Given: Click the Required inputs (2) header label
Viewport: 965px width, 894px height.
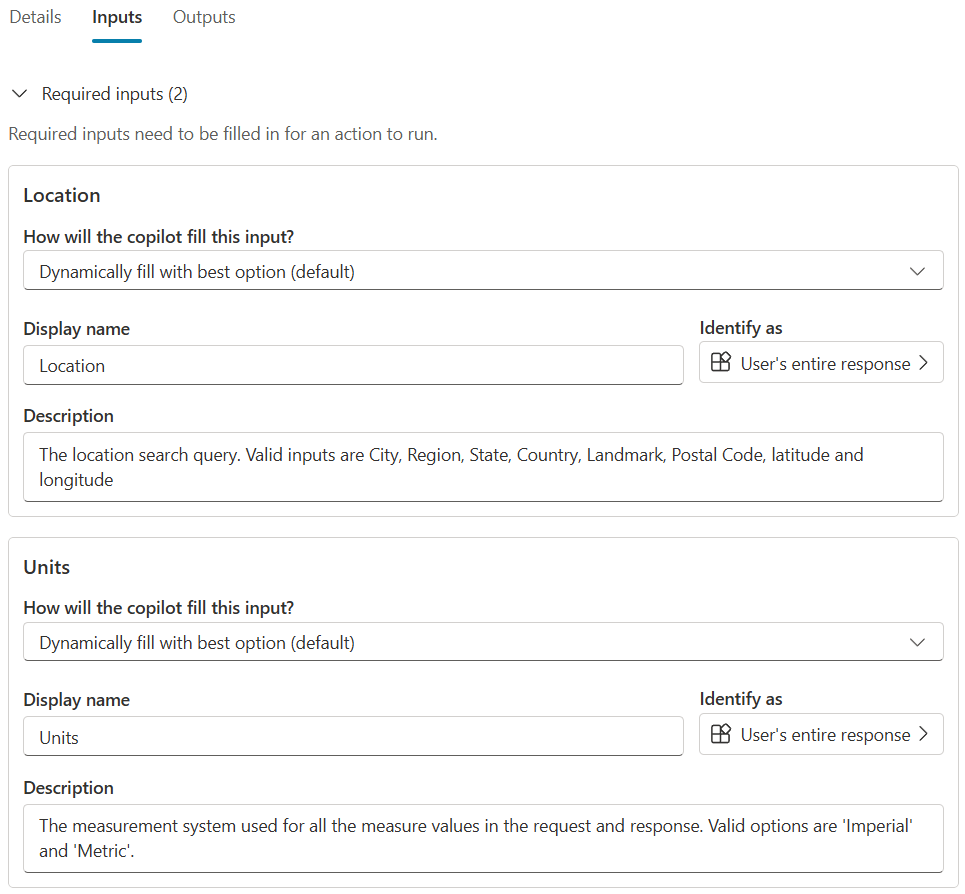Looking at the screenshot, I should pos(114,94).
